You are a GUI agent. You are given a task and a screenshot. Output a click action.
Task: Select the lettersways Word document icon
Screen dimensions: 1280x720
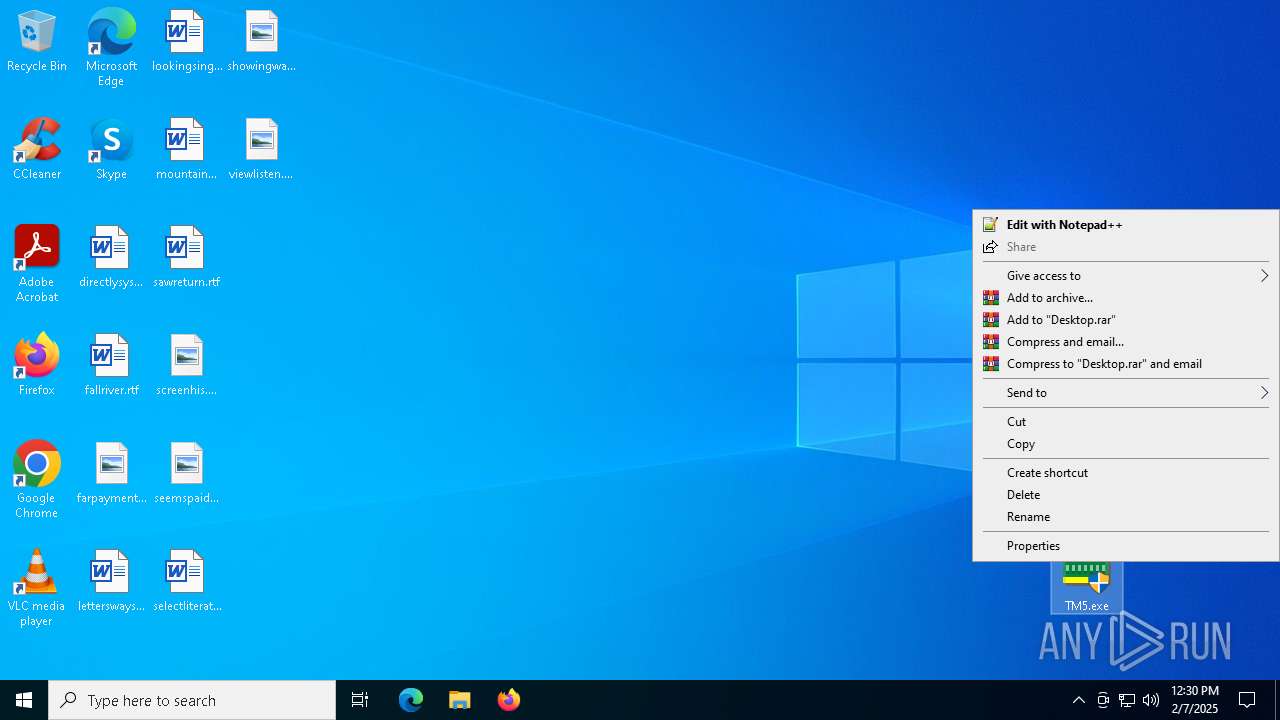pyautogui.click(x=111, y=581)
